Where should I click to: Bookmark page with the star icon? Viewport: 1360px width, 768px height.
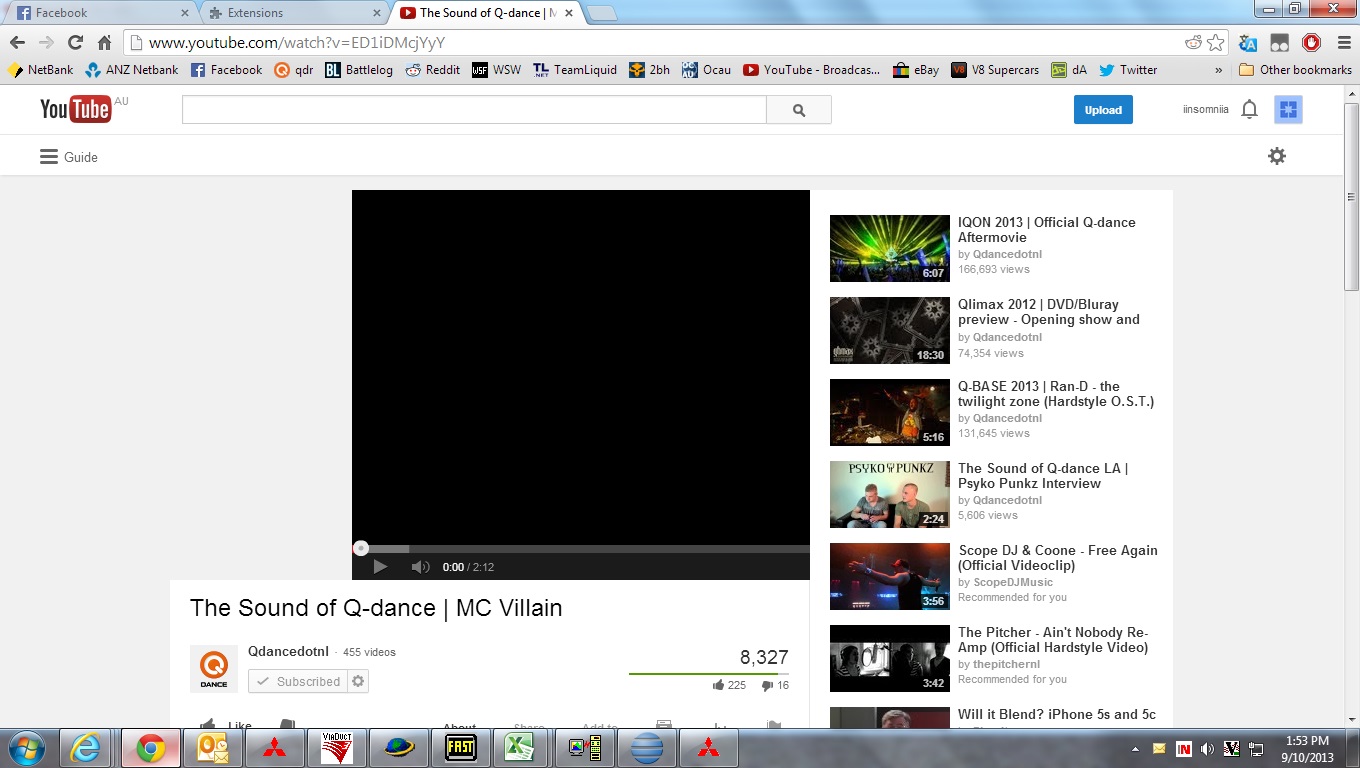click(1215, 42)
